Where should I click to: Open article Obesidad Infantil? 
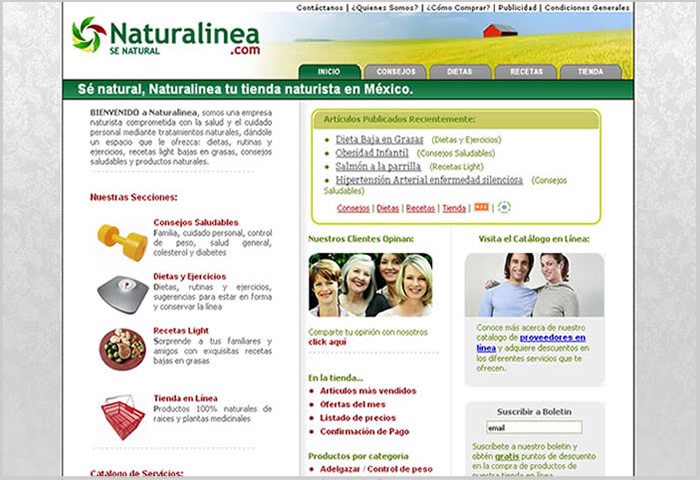pos(372,153)
